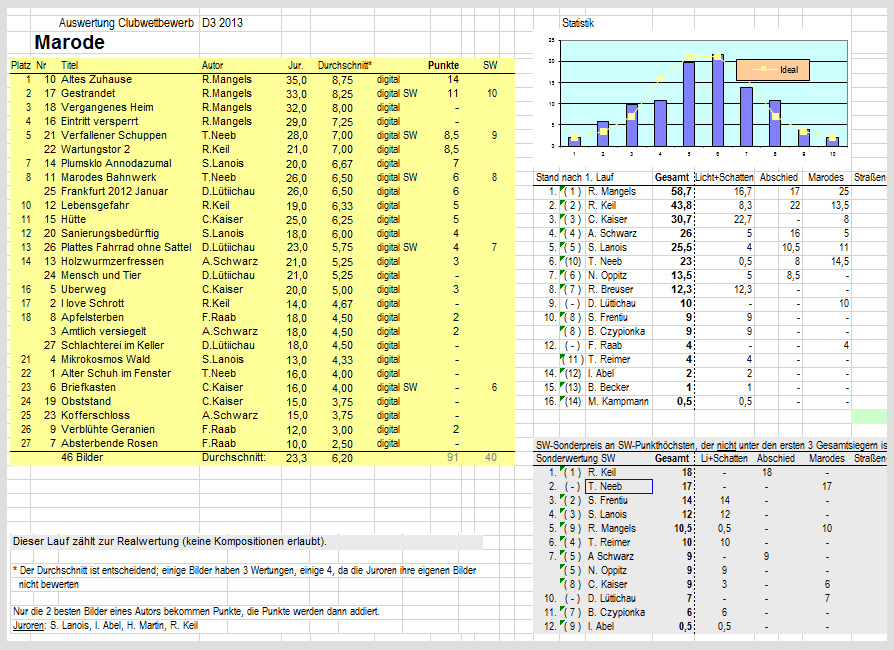
Task: Select the 'Juroren' line at the bottom
Action: (x=105, y=625)
